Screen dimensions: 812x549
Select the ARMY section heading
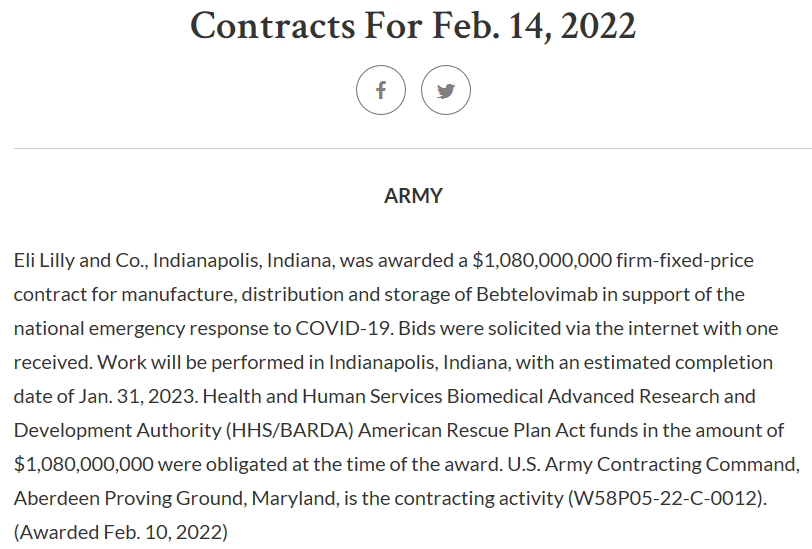(x=413, y=196)
